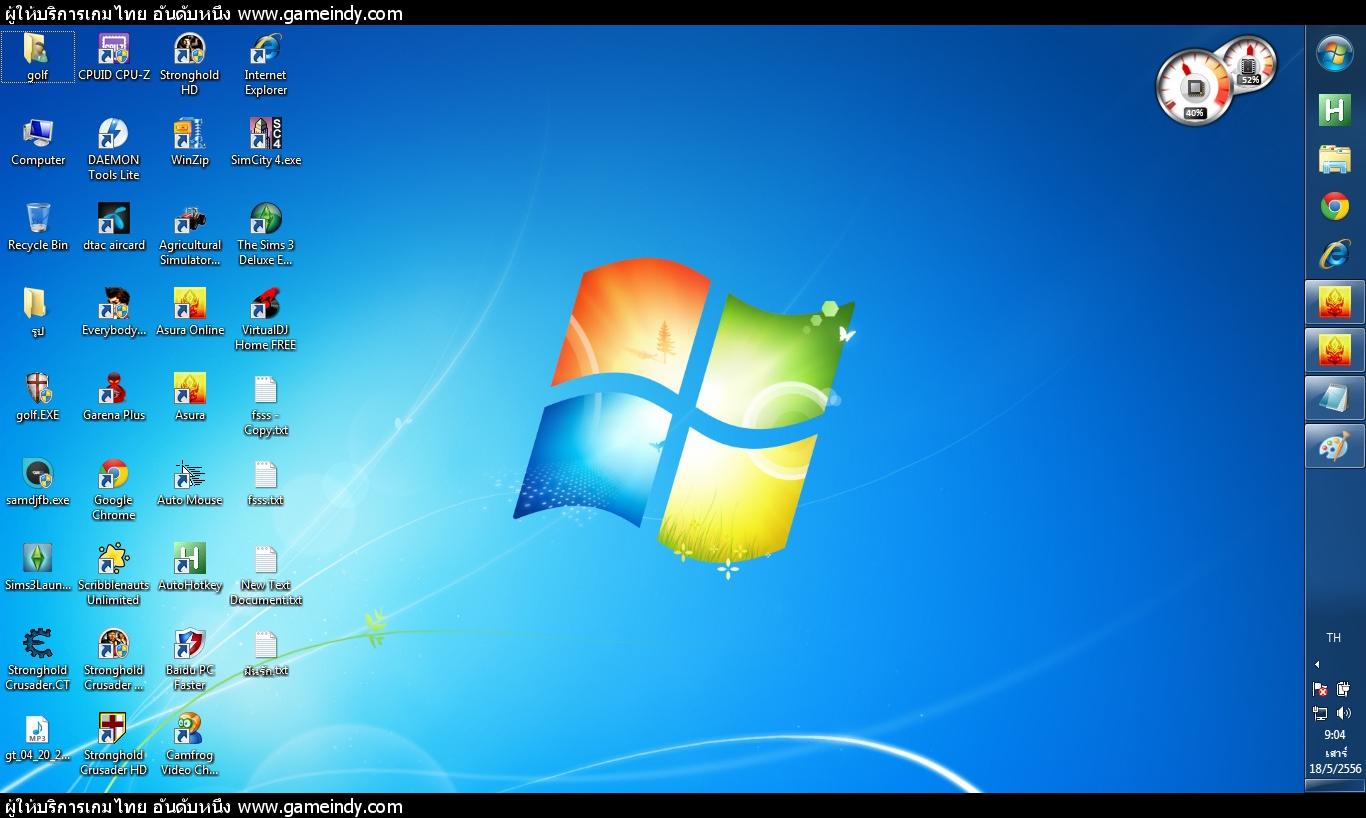Viewport: 1366px width, 818px height.
Task: Launch The Sims 3 Deluxe shortcut
Action: pos(266,234)
